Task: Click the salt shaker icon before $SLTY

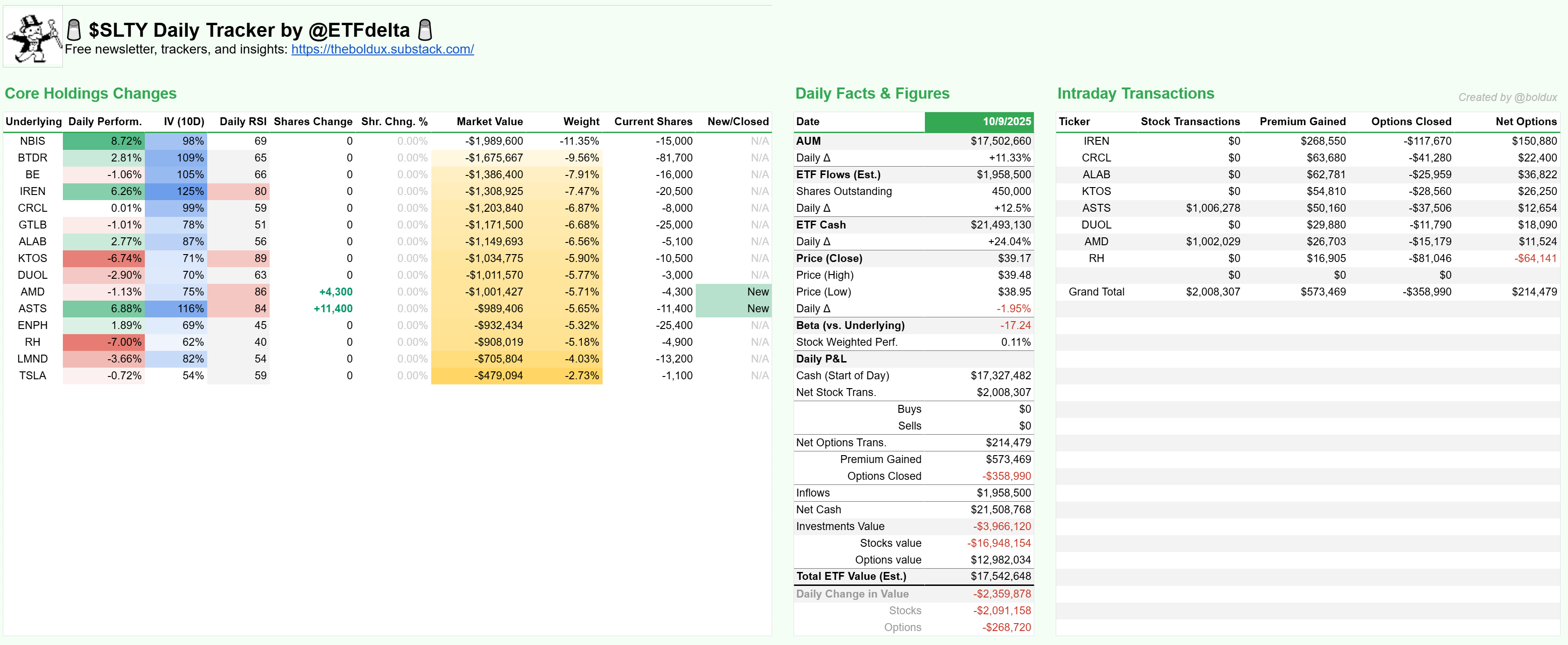Action: [x=74, y=30]
